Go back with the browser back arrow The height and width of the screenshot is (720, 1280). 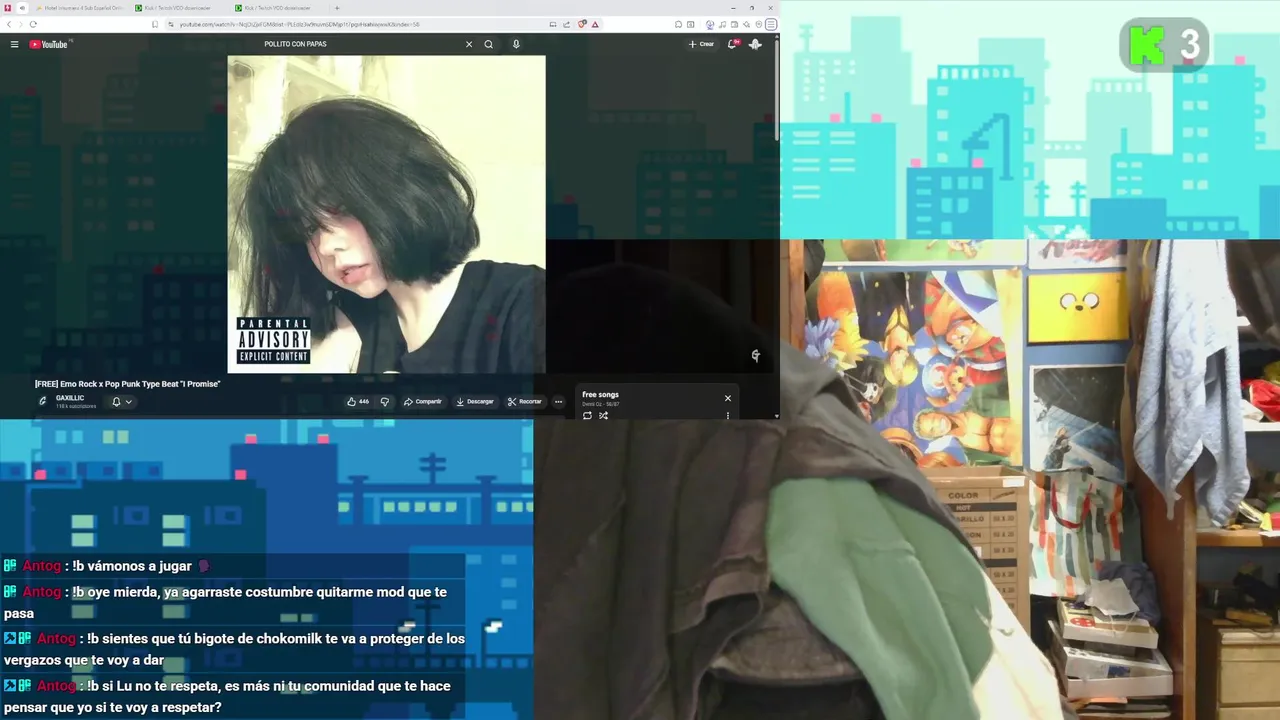[x=8, y=24]
